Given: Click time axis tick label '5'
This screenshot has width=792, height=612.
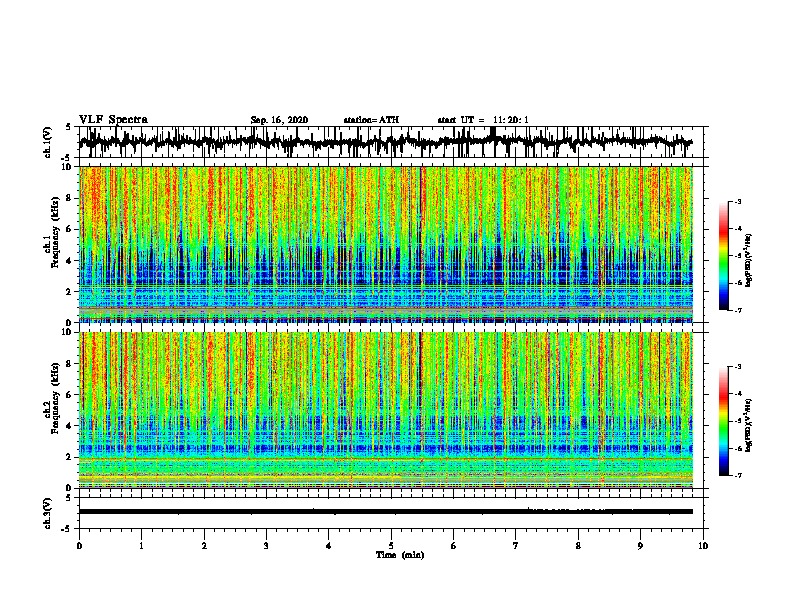Looking at the screenshot, I should click(391, 546).
